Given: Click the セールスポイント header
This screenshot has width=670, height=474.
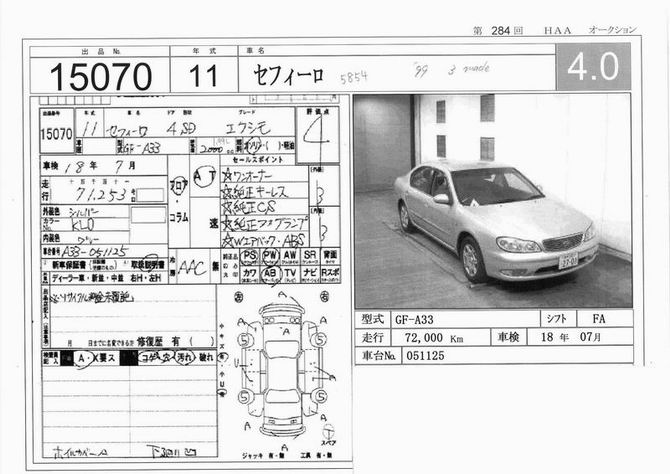Looking at the screenshot, I should click(258, 159).
